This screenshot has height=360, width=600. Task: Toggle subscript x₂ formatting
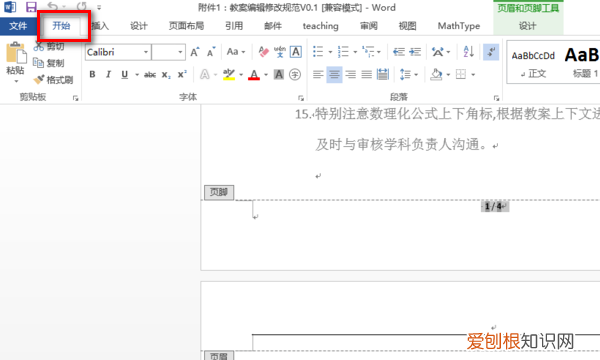166,75
